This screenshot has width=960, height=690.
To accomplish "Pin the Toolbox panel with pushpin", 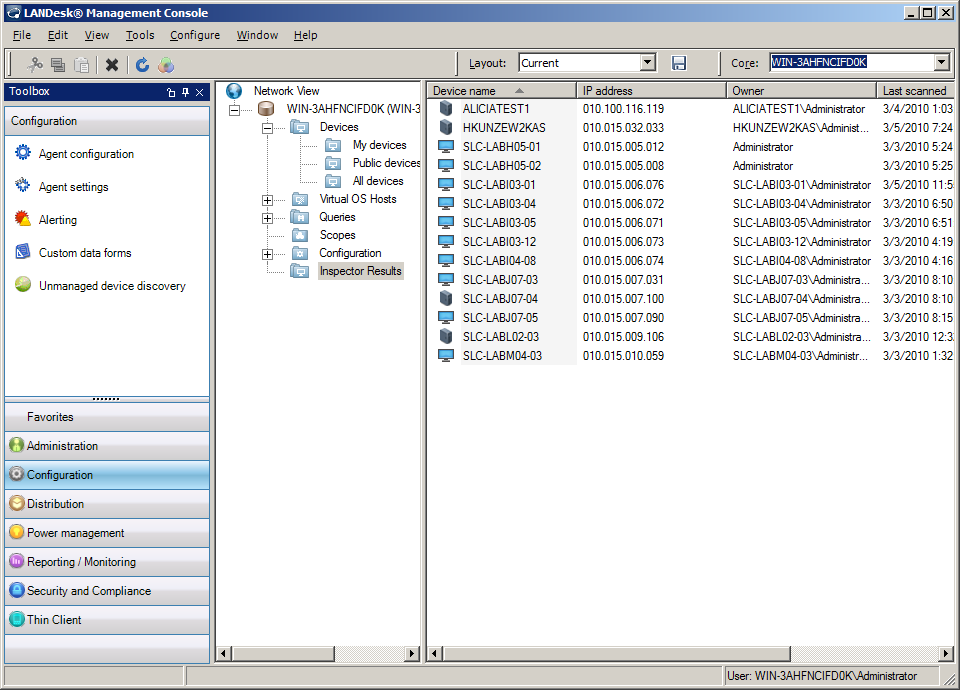I will pos(186,92).
